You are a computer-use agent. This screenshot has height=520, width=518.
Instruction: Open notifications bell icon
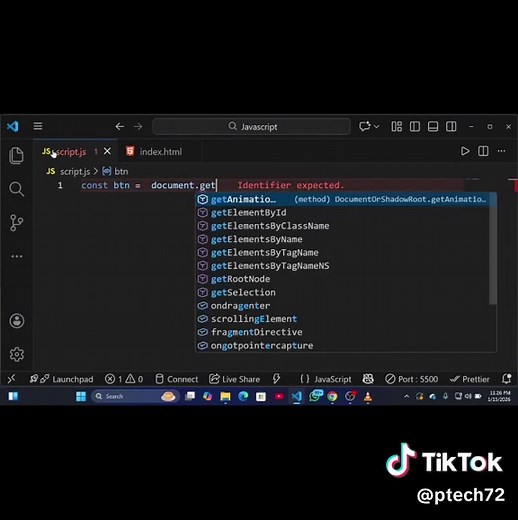506,379
